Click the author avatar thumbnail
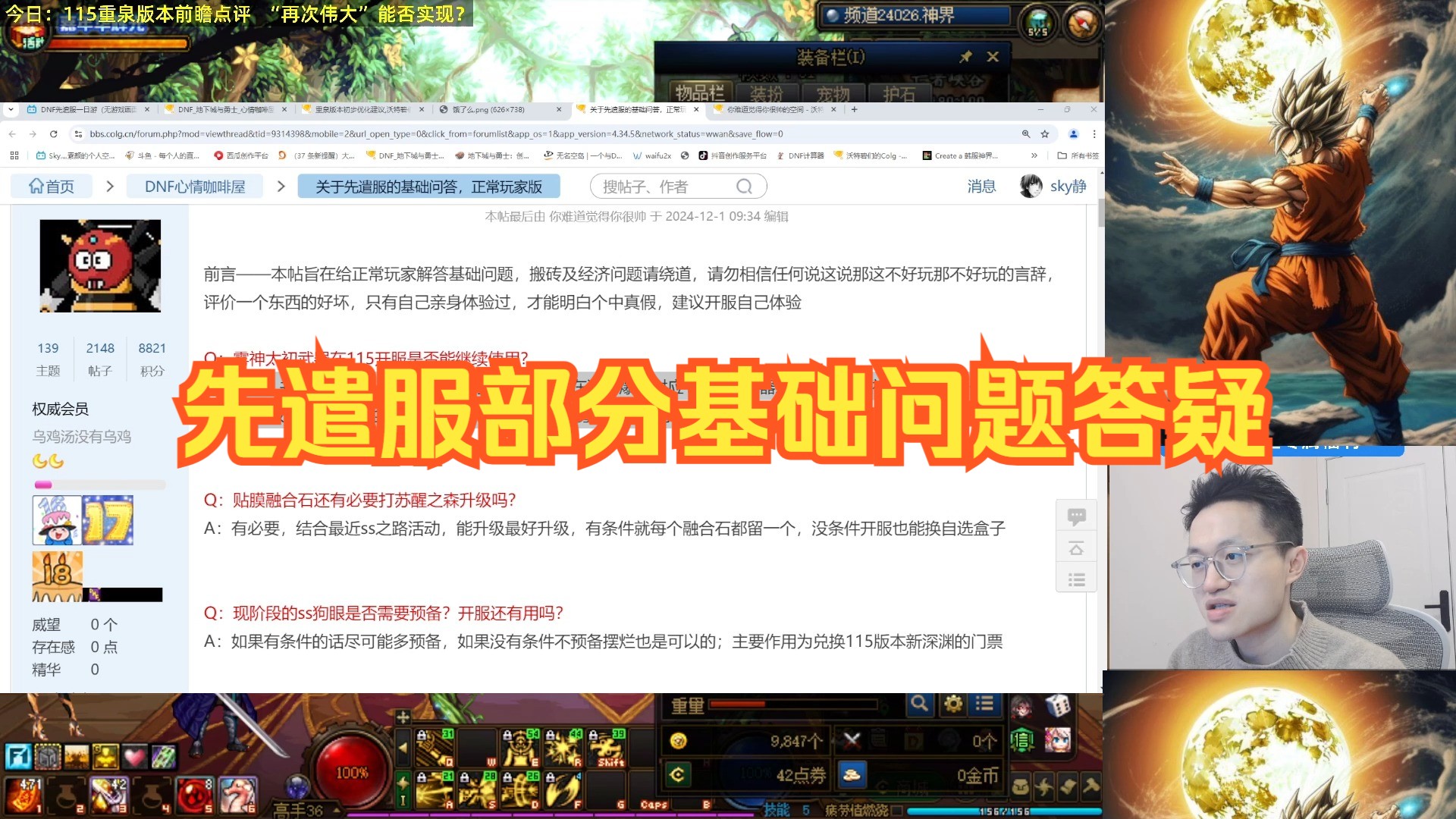The height and width of the screenshot is (819, 1456). click(x=100, y=266)
